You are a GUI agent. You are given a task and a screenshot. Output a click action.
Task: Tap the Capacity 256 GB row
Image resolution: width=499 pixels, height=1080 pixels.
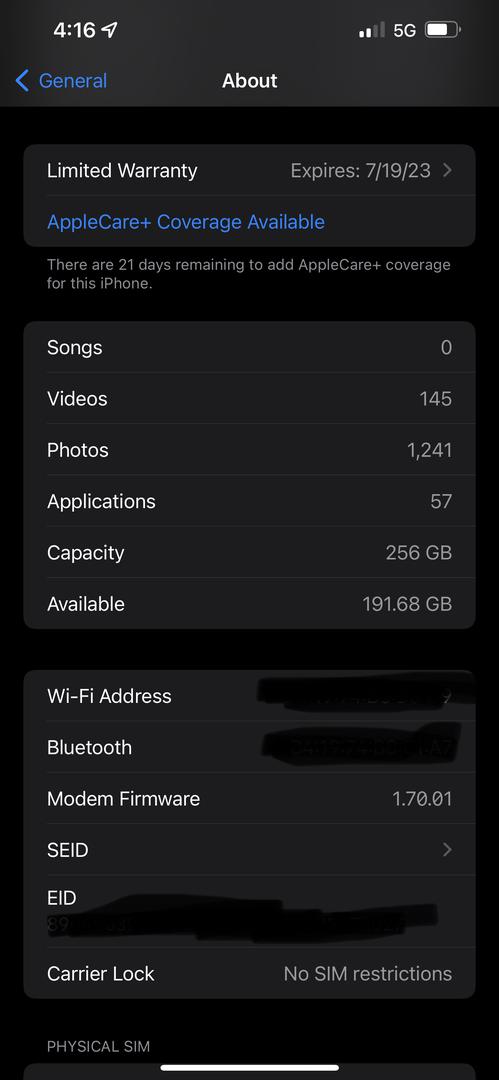250,552
